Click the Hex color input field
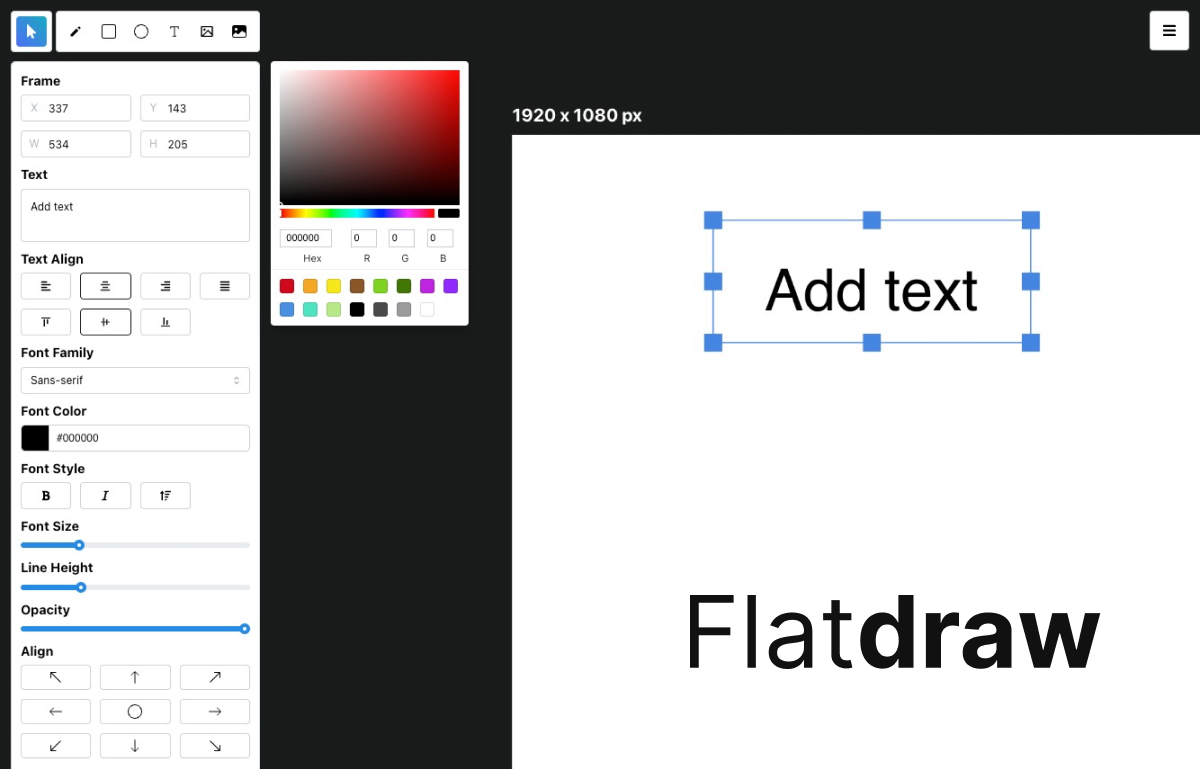1200x769 pixels. [x=305, y=237]
